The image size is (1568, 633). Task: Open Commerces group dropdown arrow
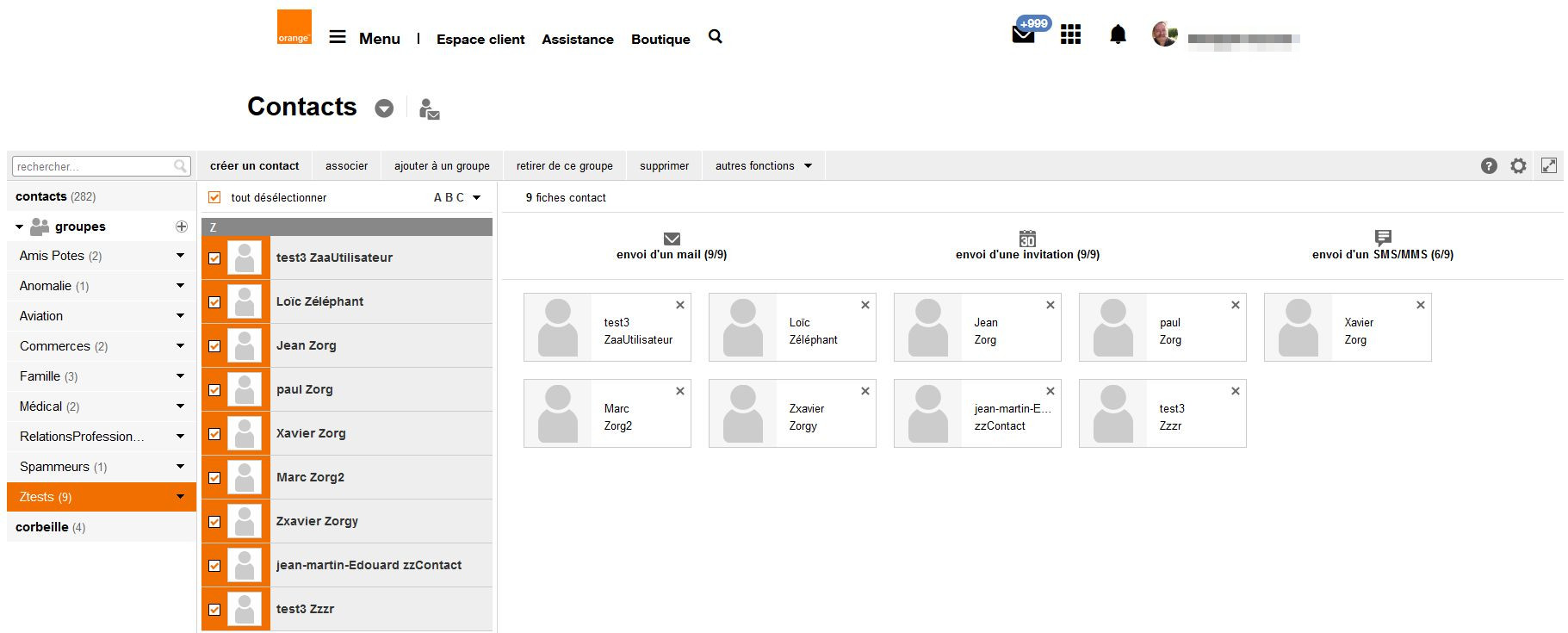(x=180, y=345)
